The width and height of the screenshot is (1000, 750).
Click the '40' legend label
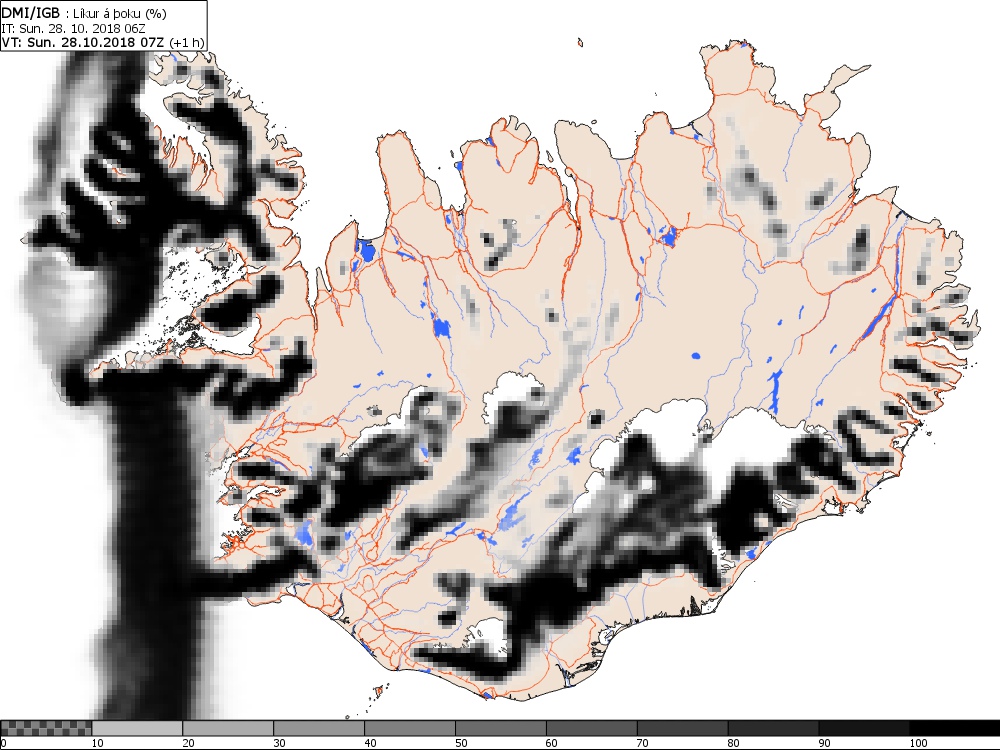pyautogui.click(x=371, y=743)
